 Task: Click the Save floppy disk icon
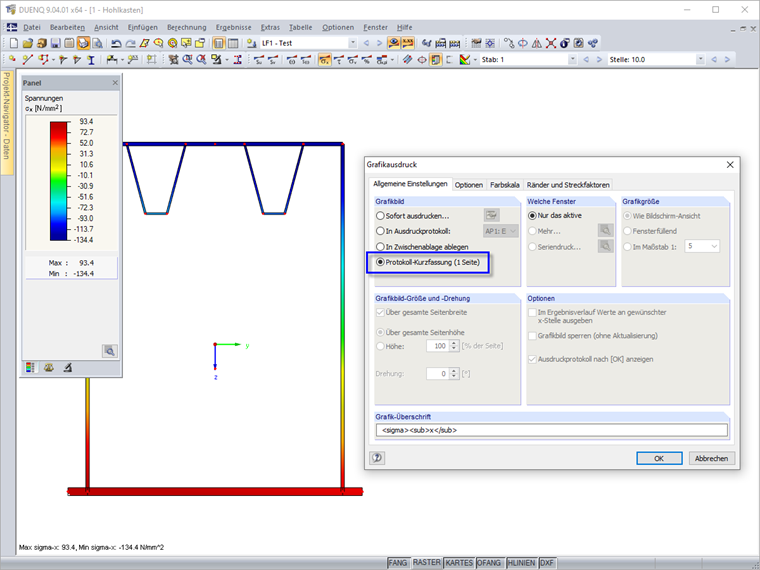point(56,43)
